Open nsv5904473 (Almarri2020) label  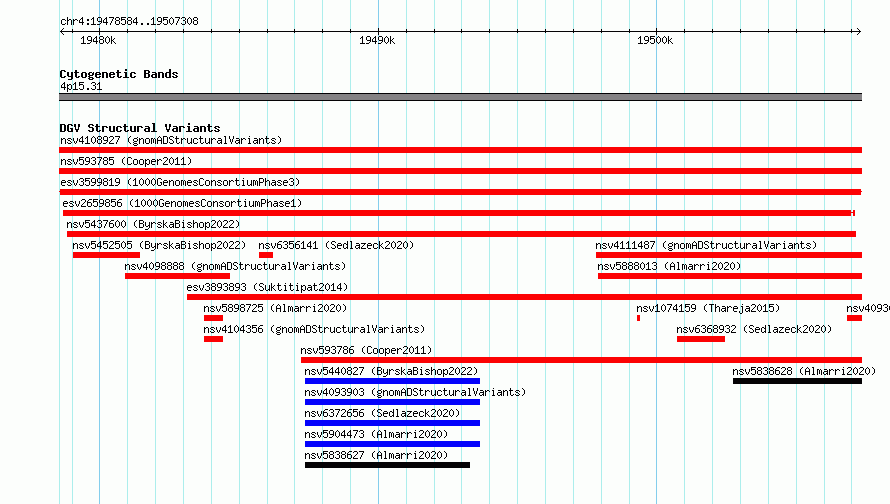click(x=376, y=434)
